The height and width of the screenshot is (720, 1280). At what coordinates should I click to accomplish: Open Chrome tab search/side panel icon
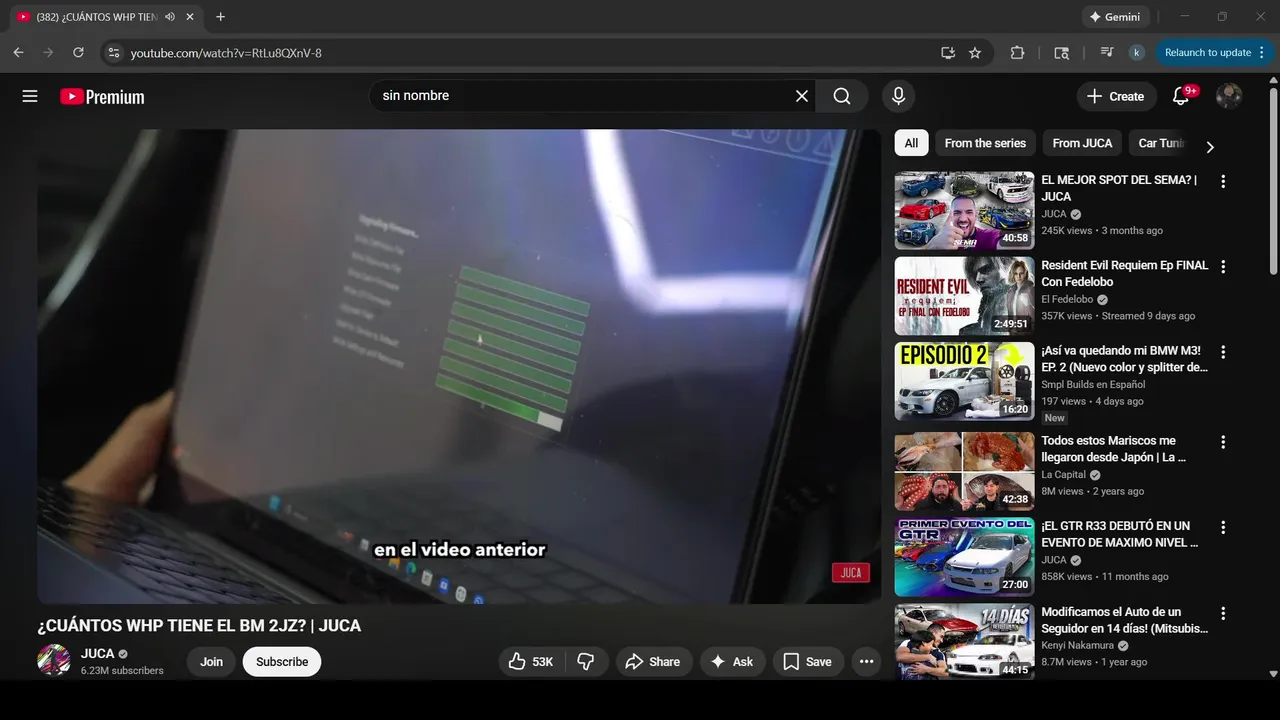click(1062, 52)
